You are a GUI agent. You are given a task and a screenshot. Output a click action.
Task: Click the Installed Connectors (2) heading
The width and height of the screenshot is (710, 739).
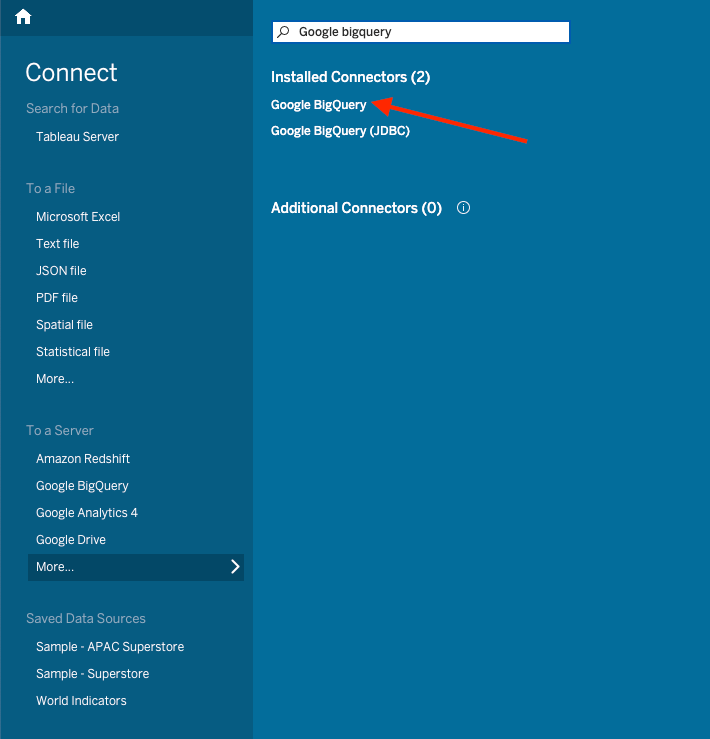(x=350, y=77)
